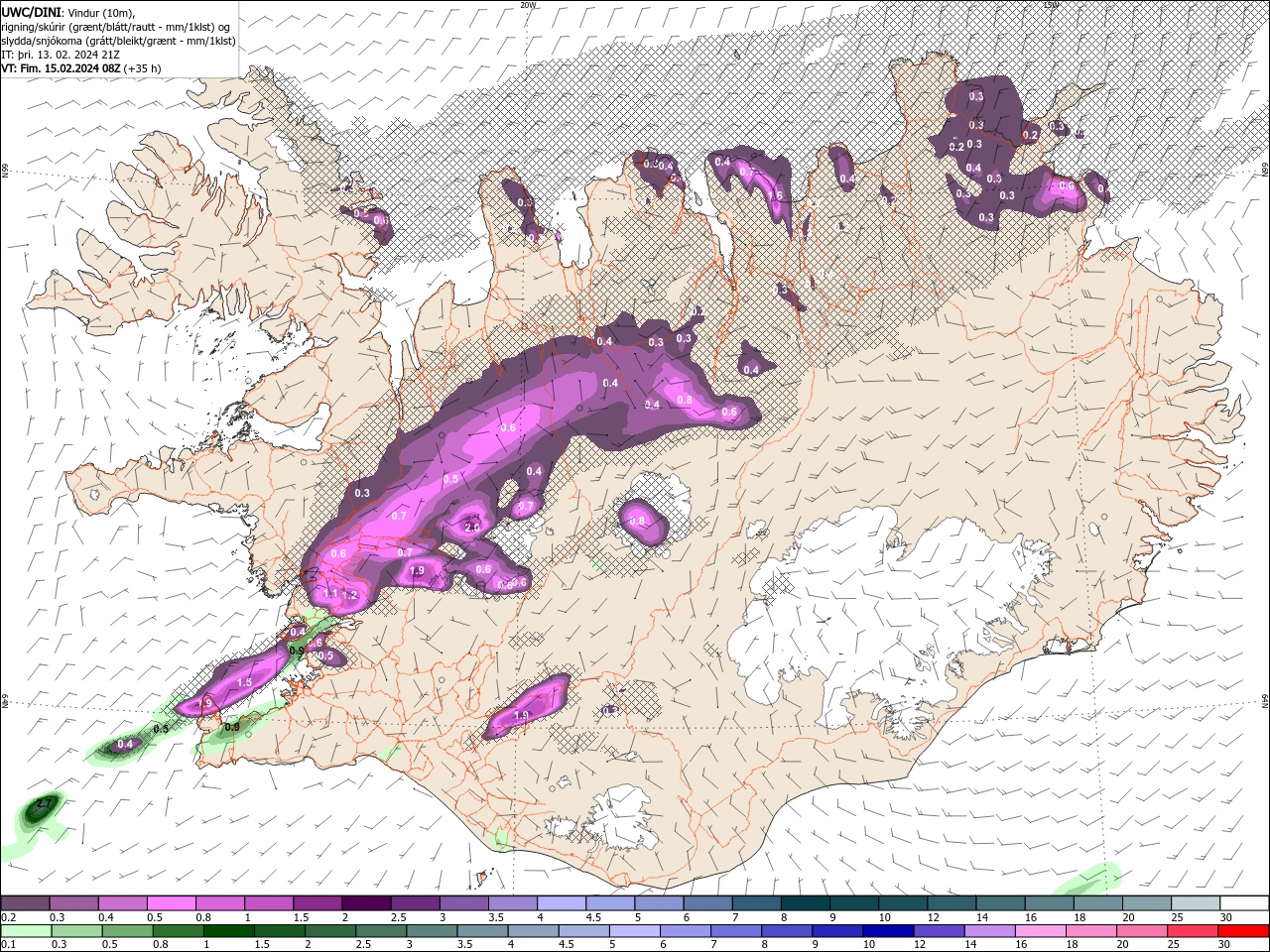
Task: Select the '15W' longitude label at the top
Action: [x=1051, y=5]
